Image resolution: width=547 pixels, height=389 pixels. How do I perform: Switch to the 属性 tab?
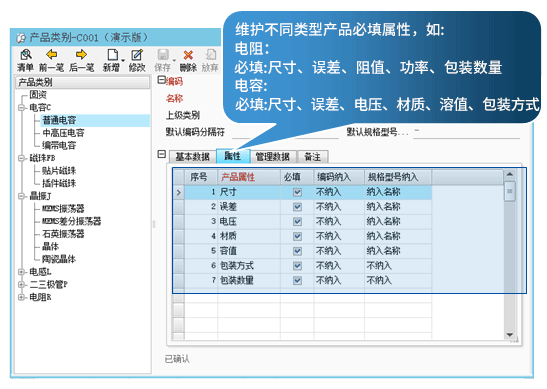pyautogui.click(x=233, y=156)
